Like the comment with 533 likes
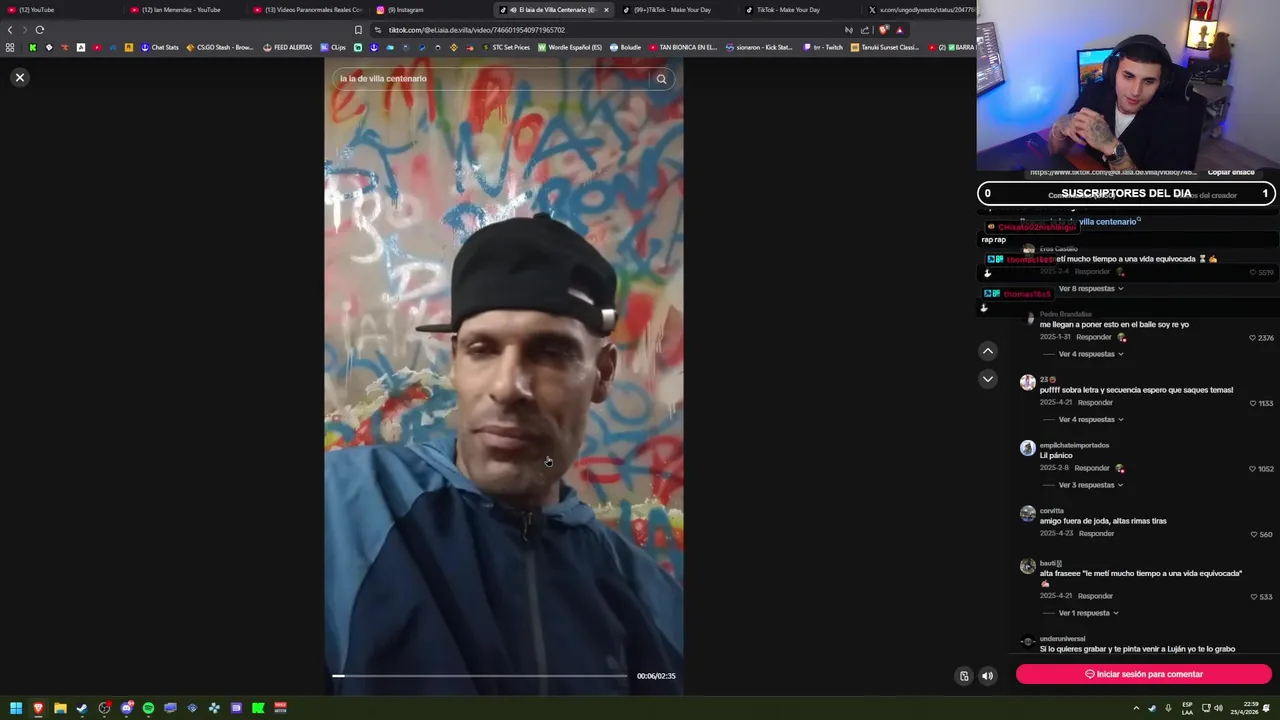 click(1253, 597)
